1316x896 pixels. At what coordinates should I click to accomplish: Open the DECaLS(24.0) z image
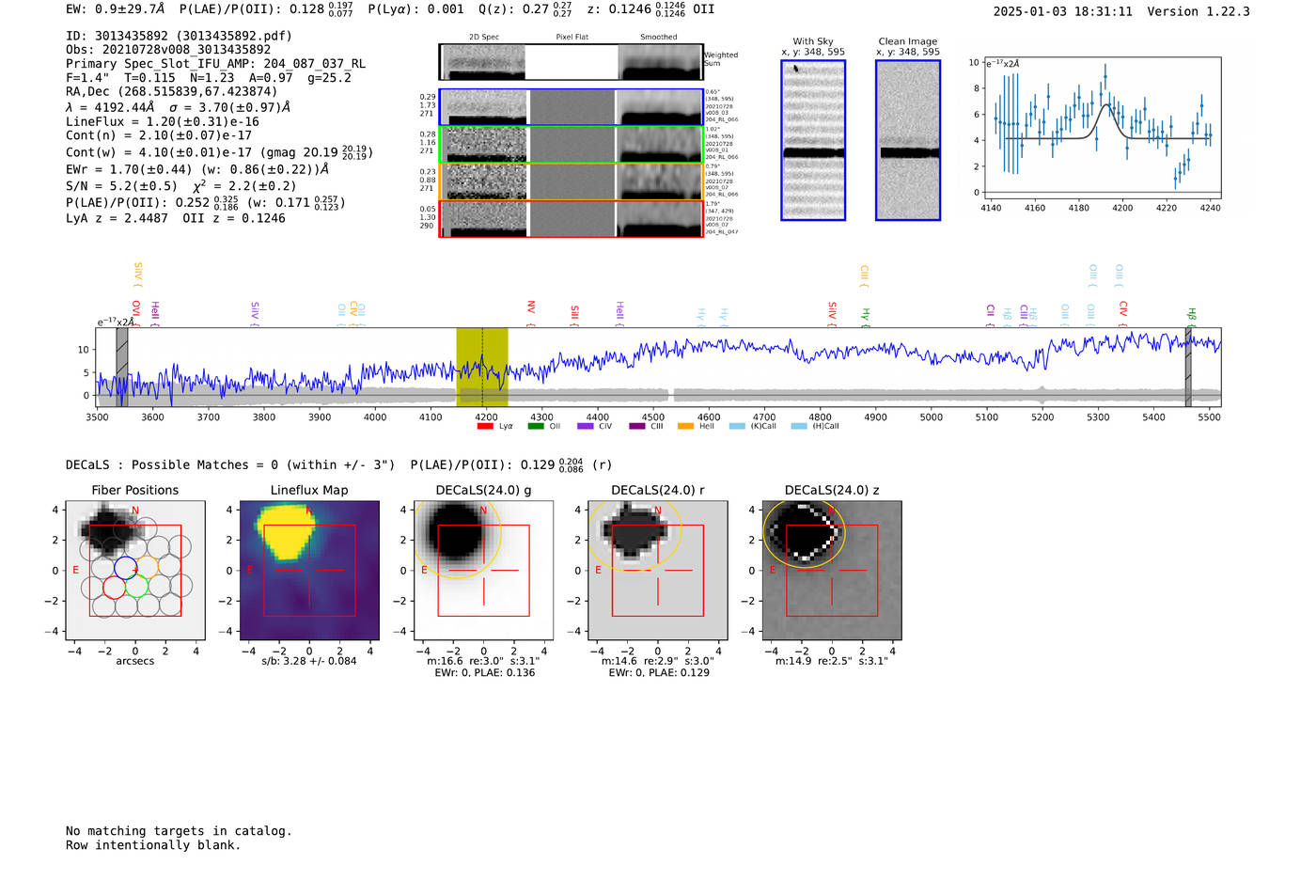(832, 572)
